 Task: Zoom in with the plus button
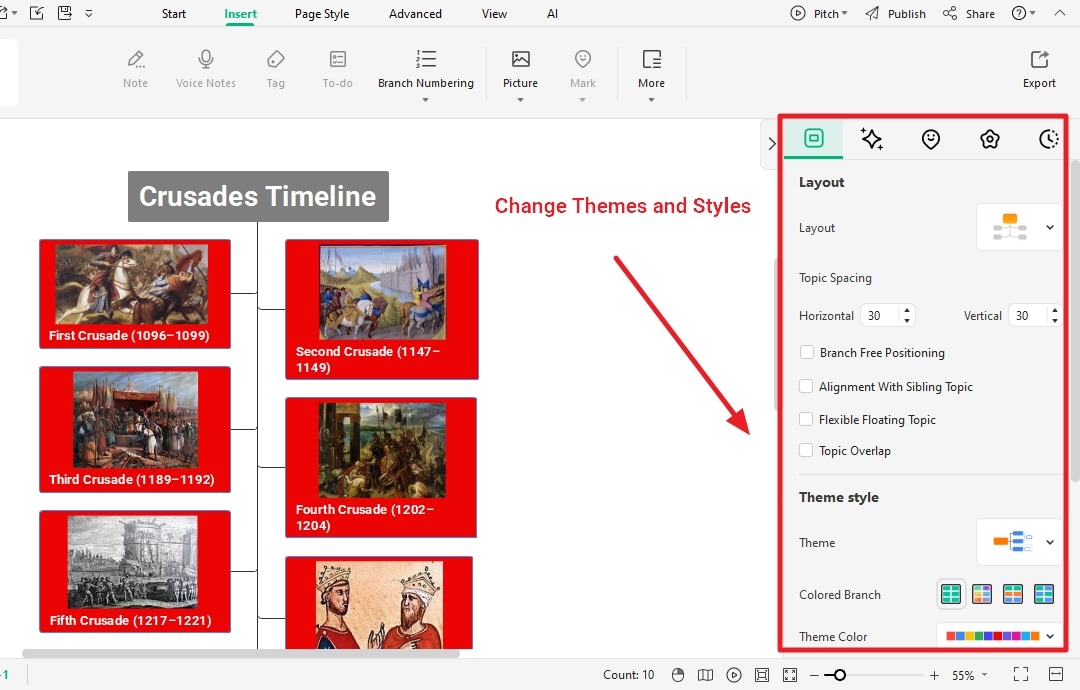point(934,676)
